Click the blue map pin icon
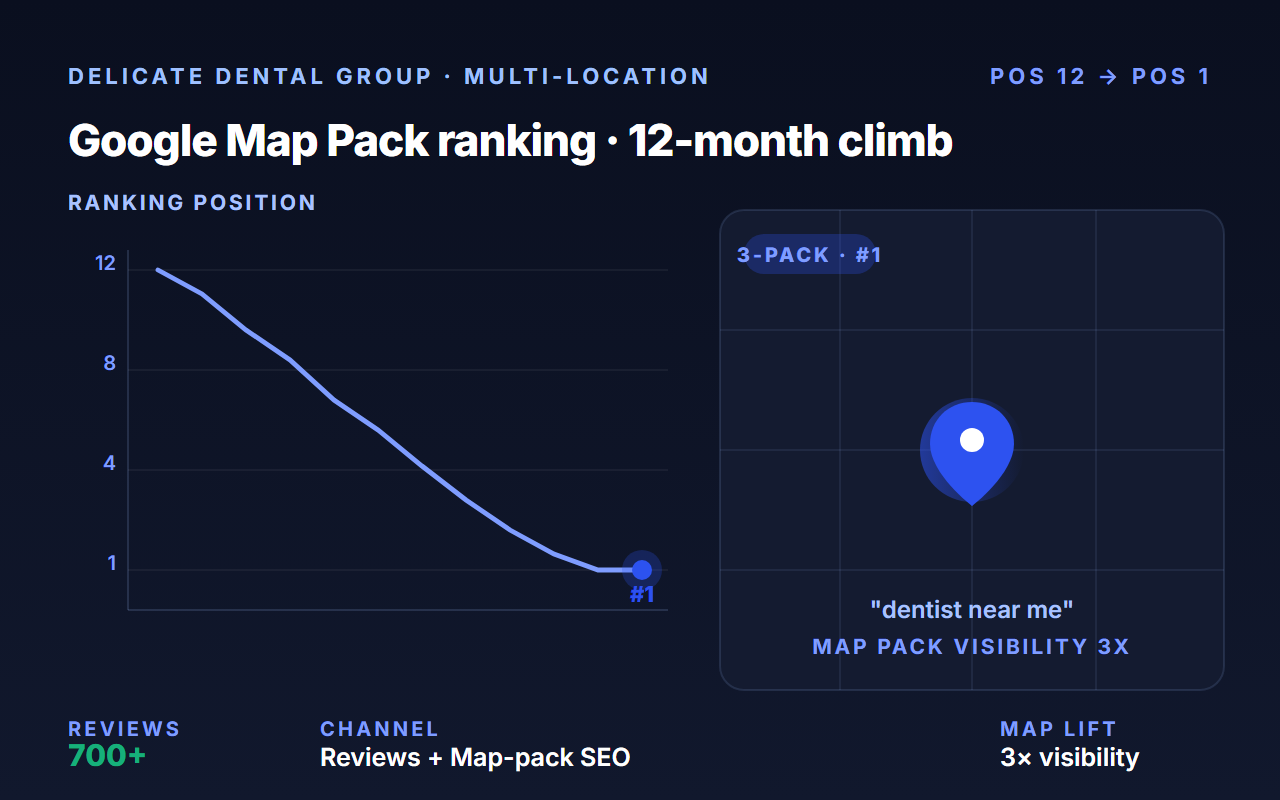This screenshot has width=1280, height=800. [x=972, y=452]
